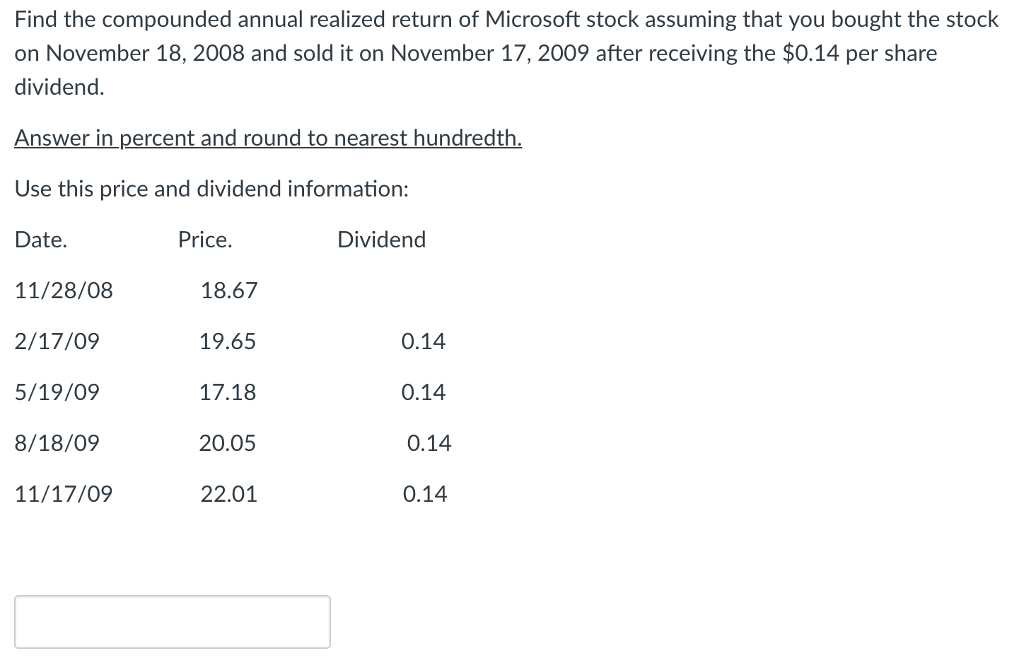Select the 2/17/09 date cell
Image resolution: width=1024 pixels, height=670 pixels.
coord(57,341)
